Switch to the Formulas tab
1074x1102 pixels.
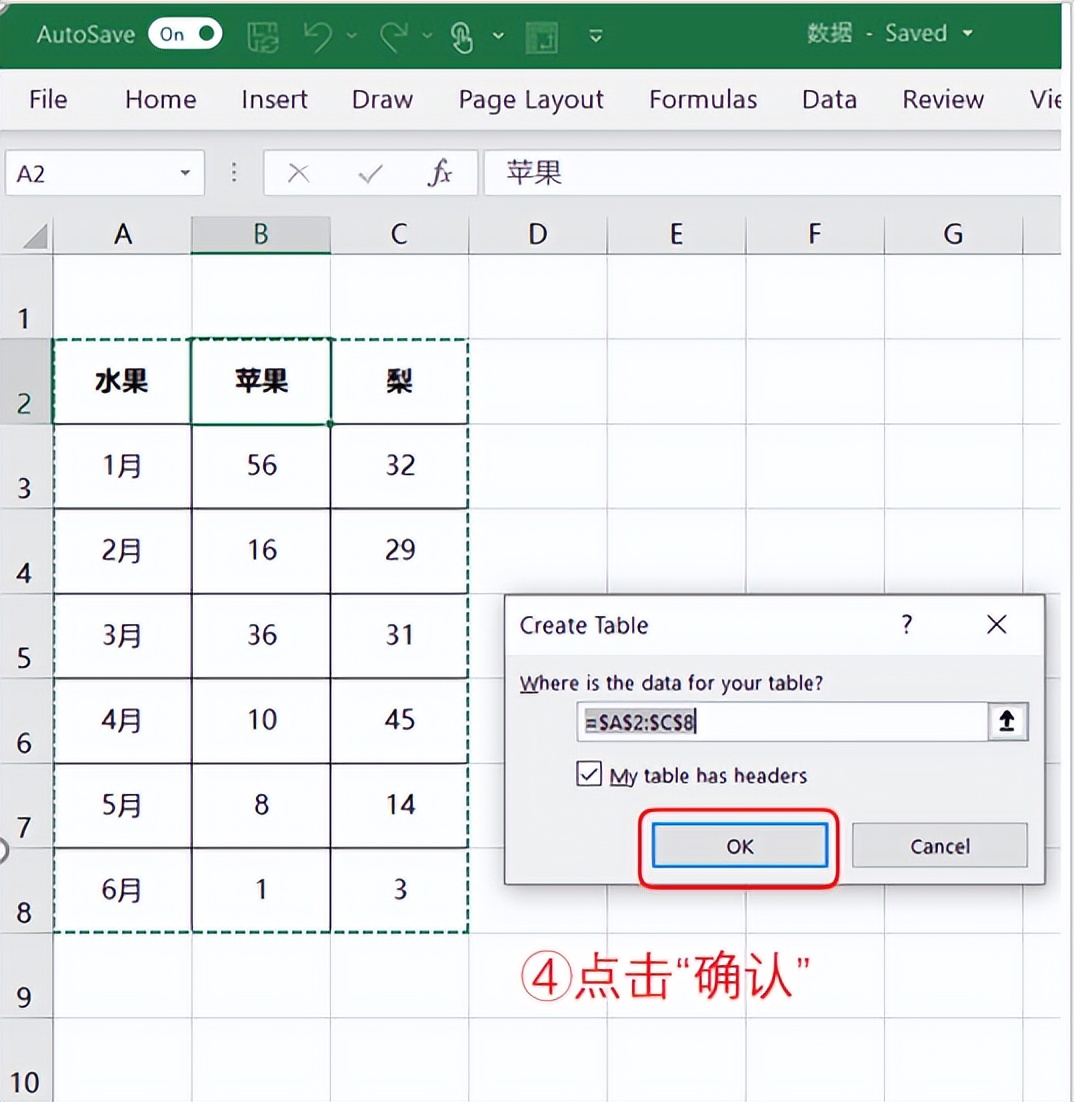(x=703, y=99)
